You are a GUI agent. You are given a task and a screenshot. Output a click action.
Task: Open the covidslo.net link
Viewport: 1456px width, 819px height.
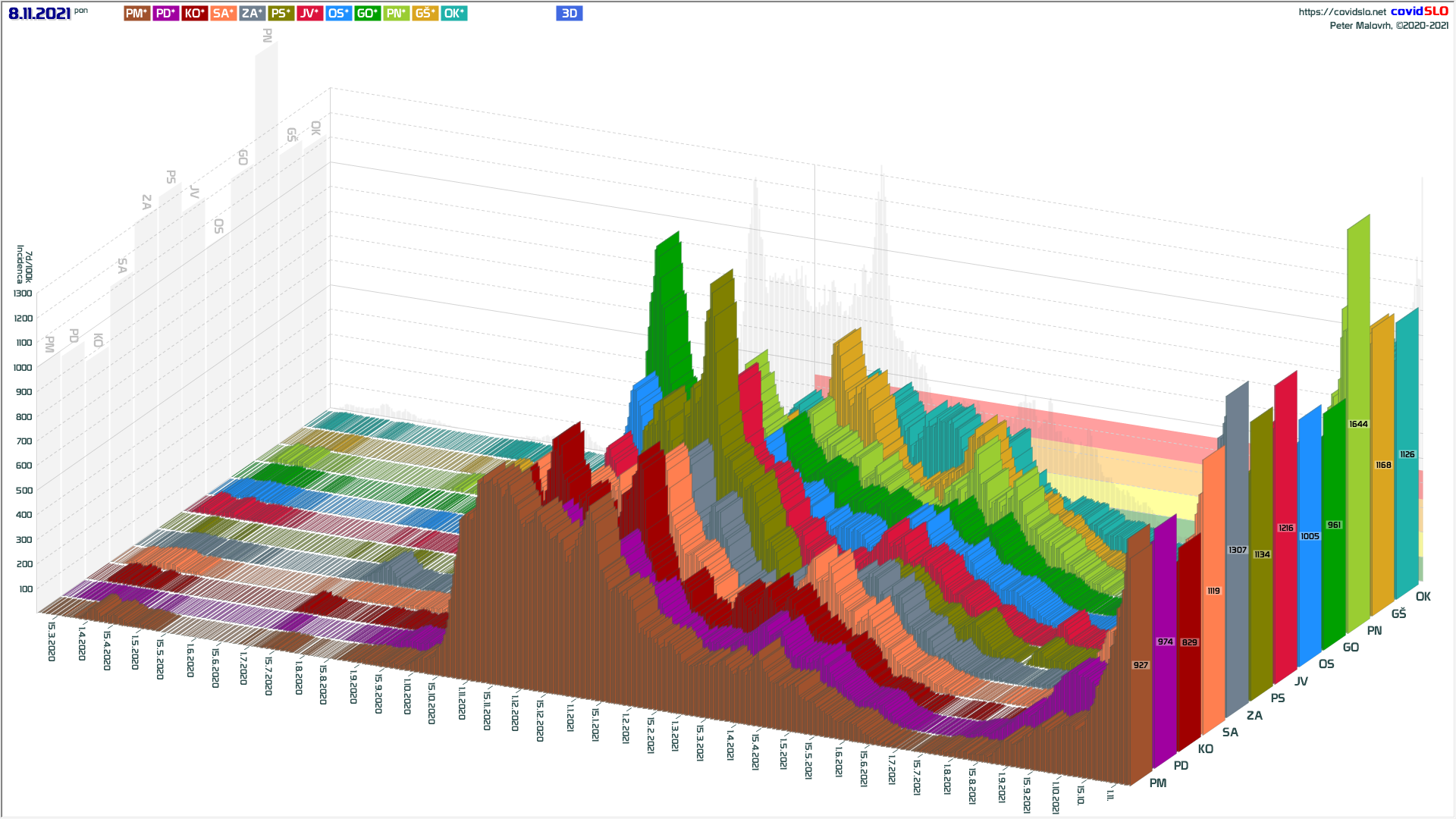(x=1341, y=12)
